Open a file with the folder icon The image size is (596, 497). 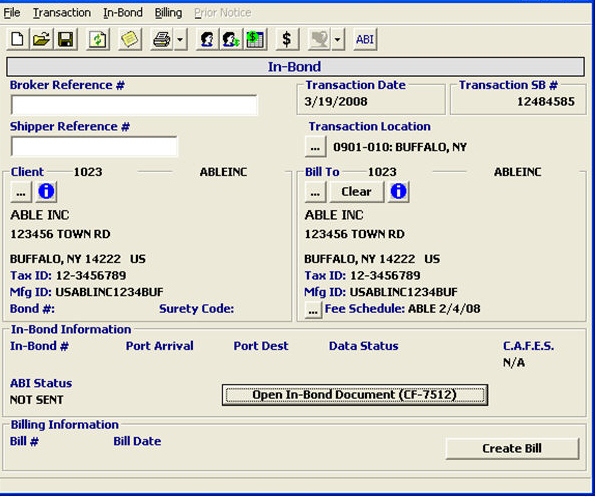point(41,39)
